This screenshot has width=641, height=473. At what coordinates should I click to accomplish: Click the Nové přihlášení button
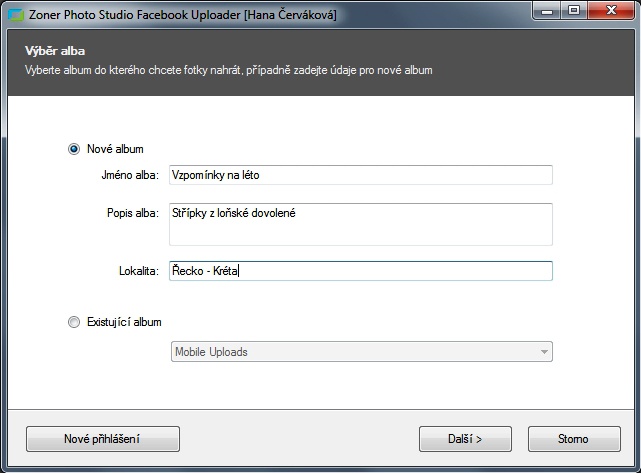[x=103, y=439]
